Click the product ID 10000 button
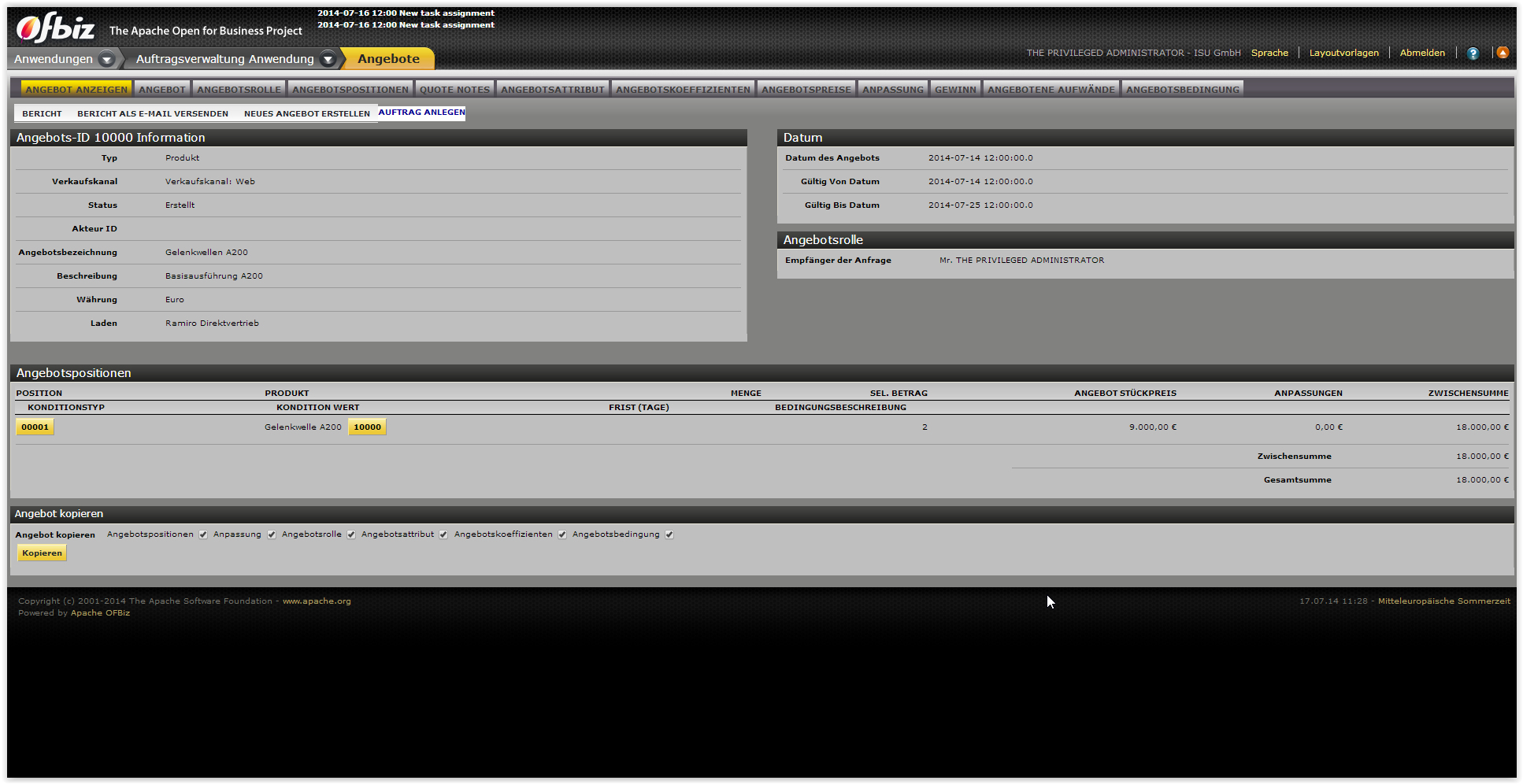1523x784 pixels. [367, 427]
